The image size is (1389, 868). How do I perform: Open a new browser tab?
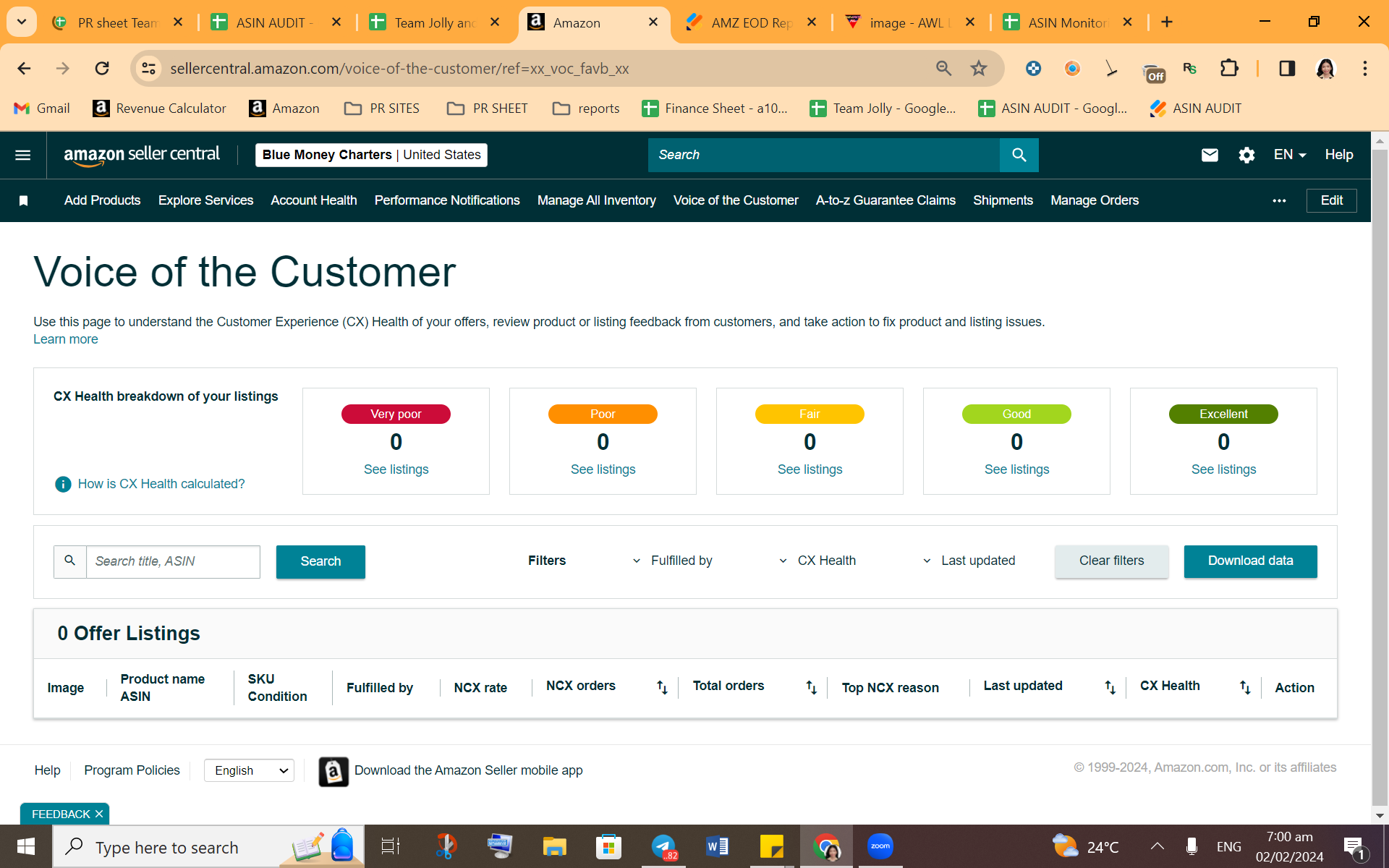1166,22
